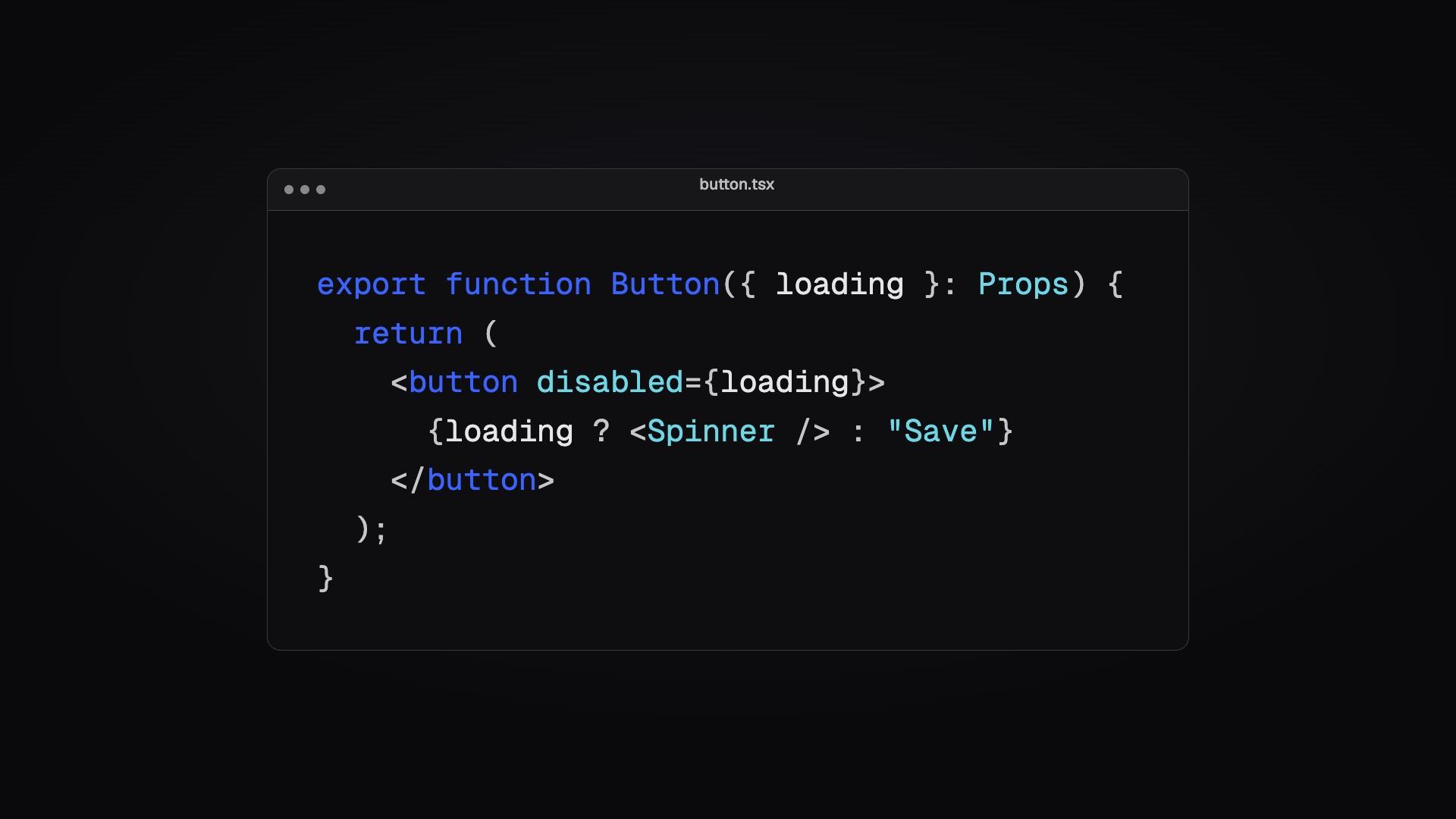This screenshot has height=819, width=1456.
Task: Click the Spinner component tag
Action: pos(711,431)
